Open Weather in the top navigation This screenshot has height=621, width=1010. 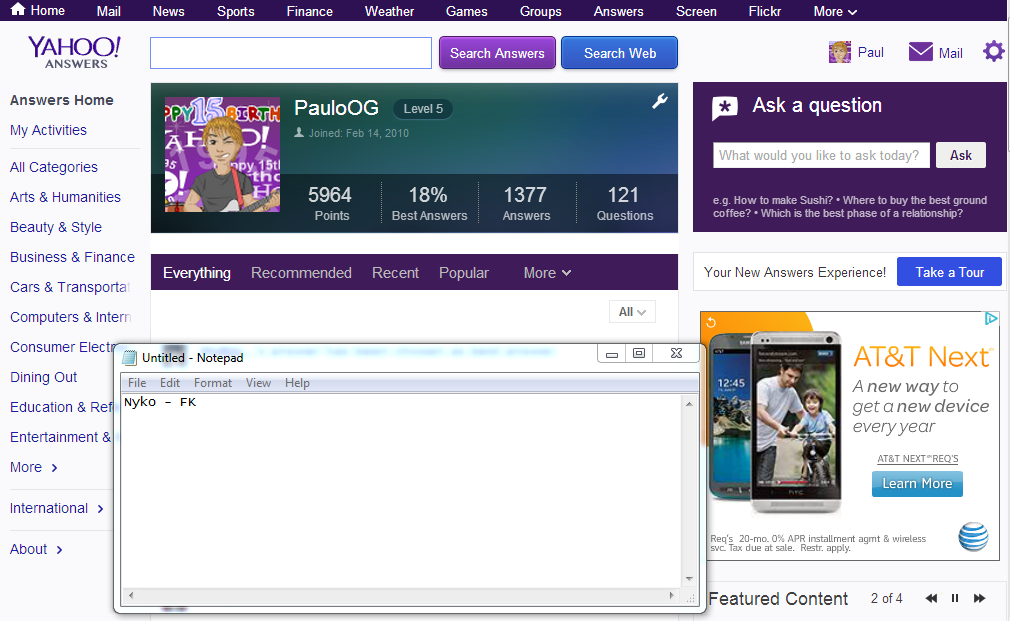(389, 12)
